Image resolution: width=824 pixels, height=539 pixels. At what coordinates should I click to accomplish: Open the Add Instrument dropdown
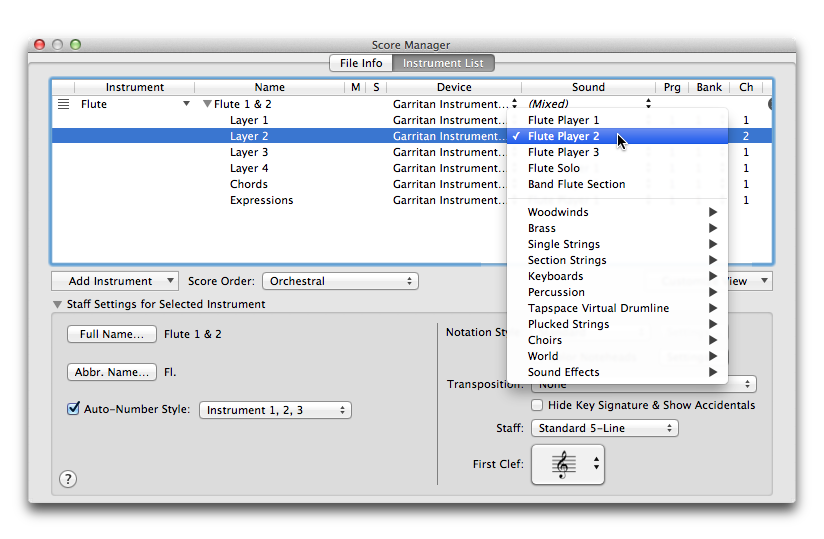click(x=115, y=281)
